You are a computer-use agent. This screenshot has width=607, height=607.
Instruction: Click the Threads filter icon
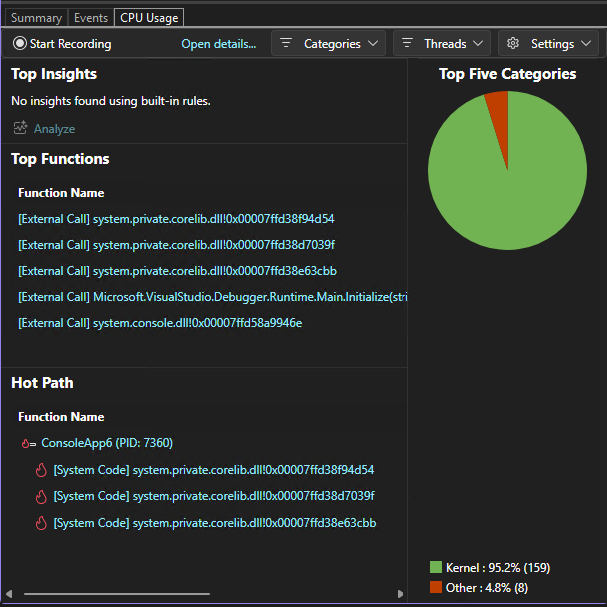[407, 44]
